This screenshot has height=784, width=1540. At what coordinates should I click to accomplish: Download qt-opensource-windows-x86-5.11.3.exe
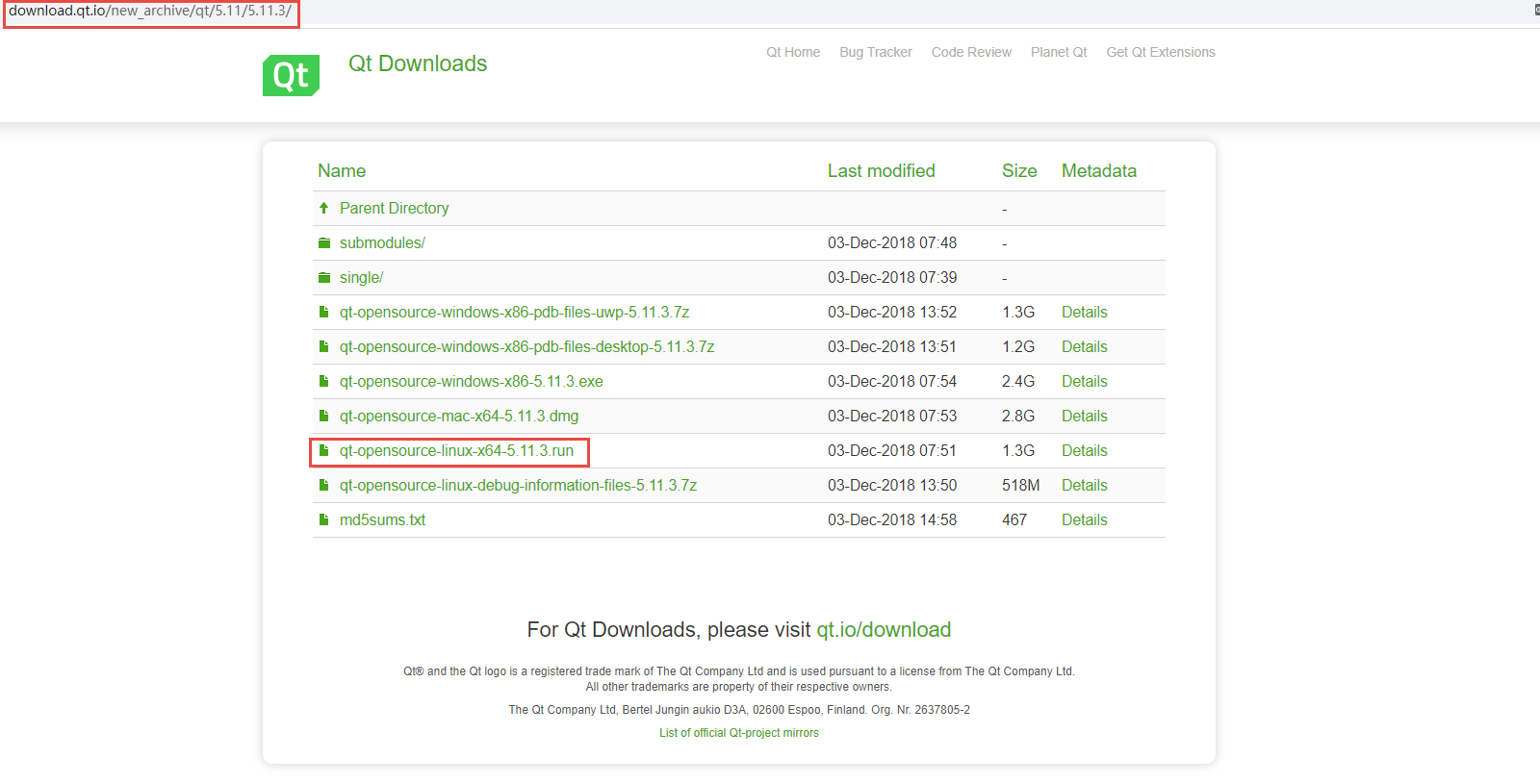pyautogui.click(x=471, y=381)
